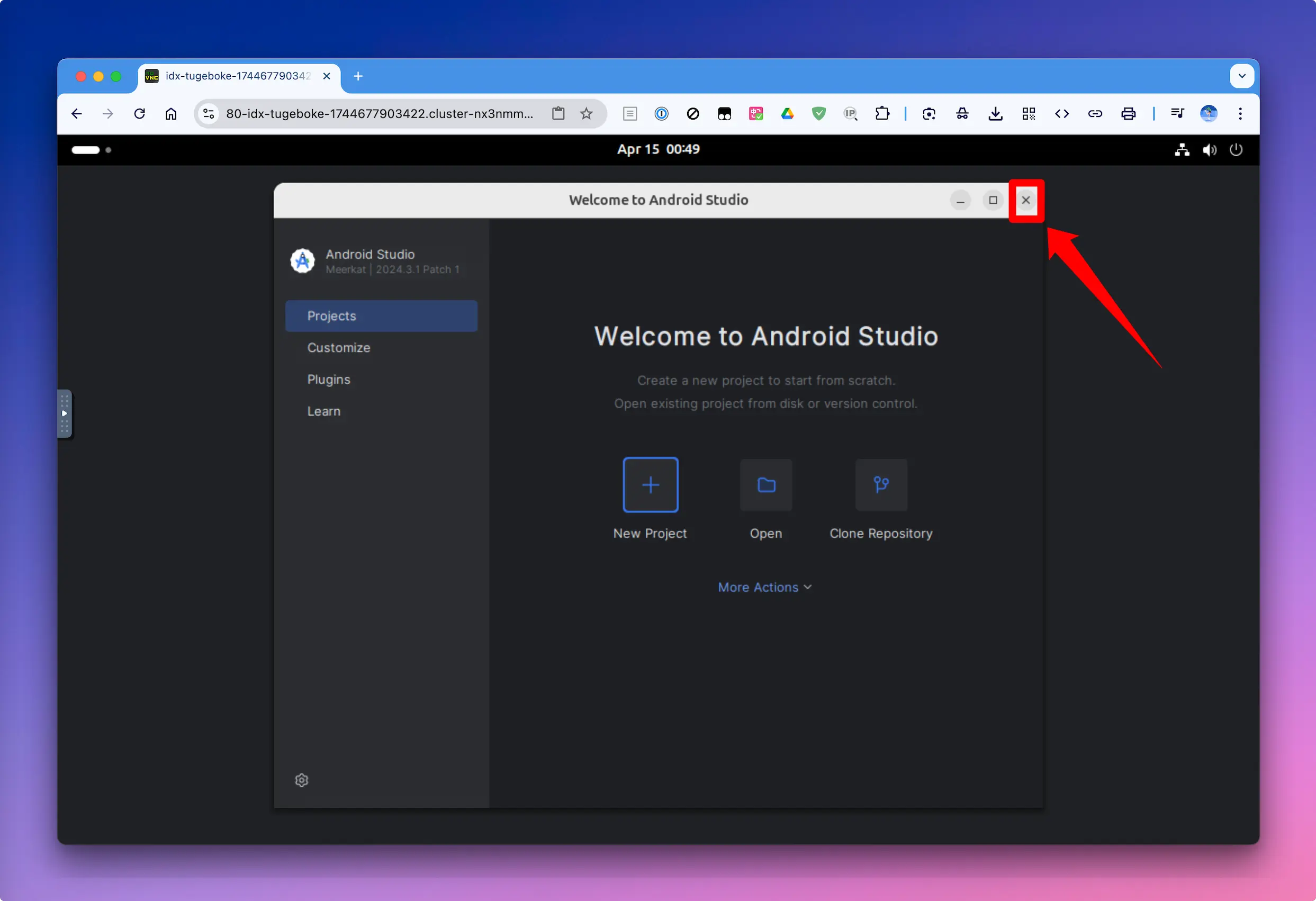Click the browser home icon
Viewport: 1316px width, 901px height.
(171, 114)
